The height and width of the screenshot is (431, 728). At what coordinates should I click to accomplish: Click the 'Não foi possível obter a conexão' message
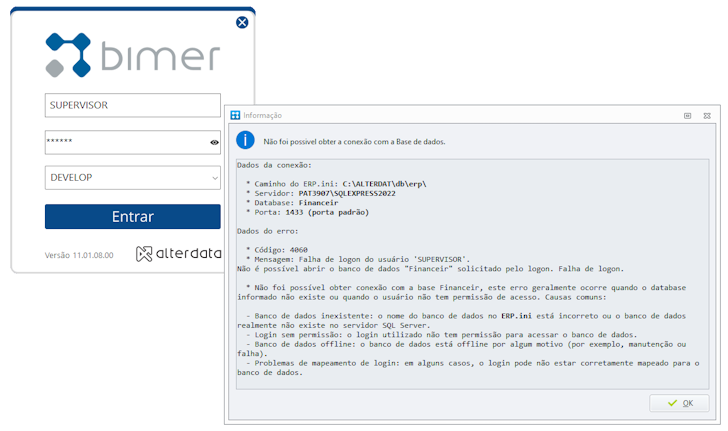[x=354, y=142]
